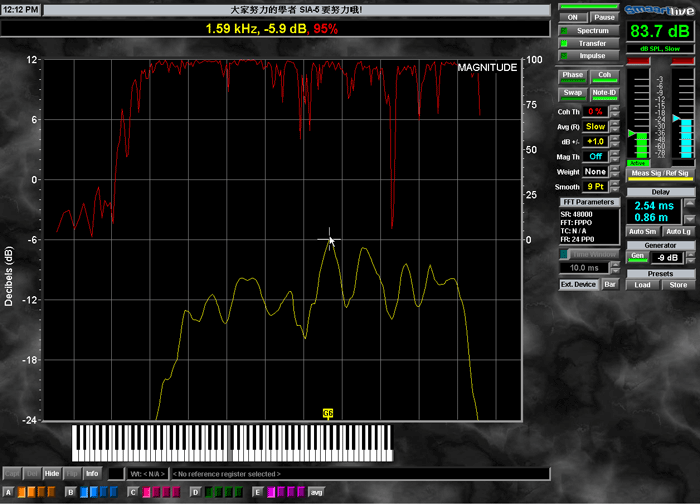The height and width of the screenshot is (504, 700).
Task: Click the Hide reference trace button
Action: click(x=52, y=473)
